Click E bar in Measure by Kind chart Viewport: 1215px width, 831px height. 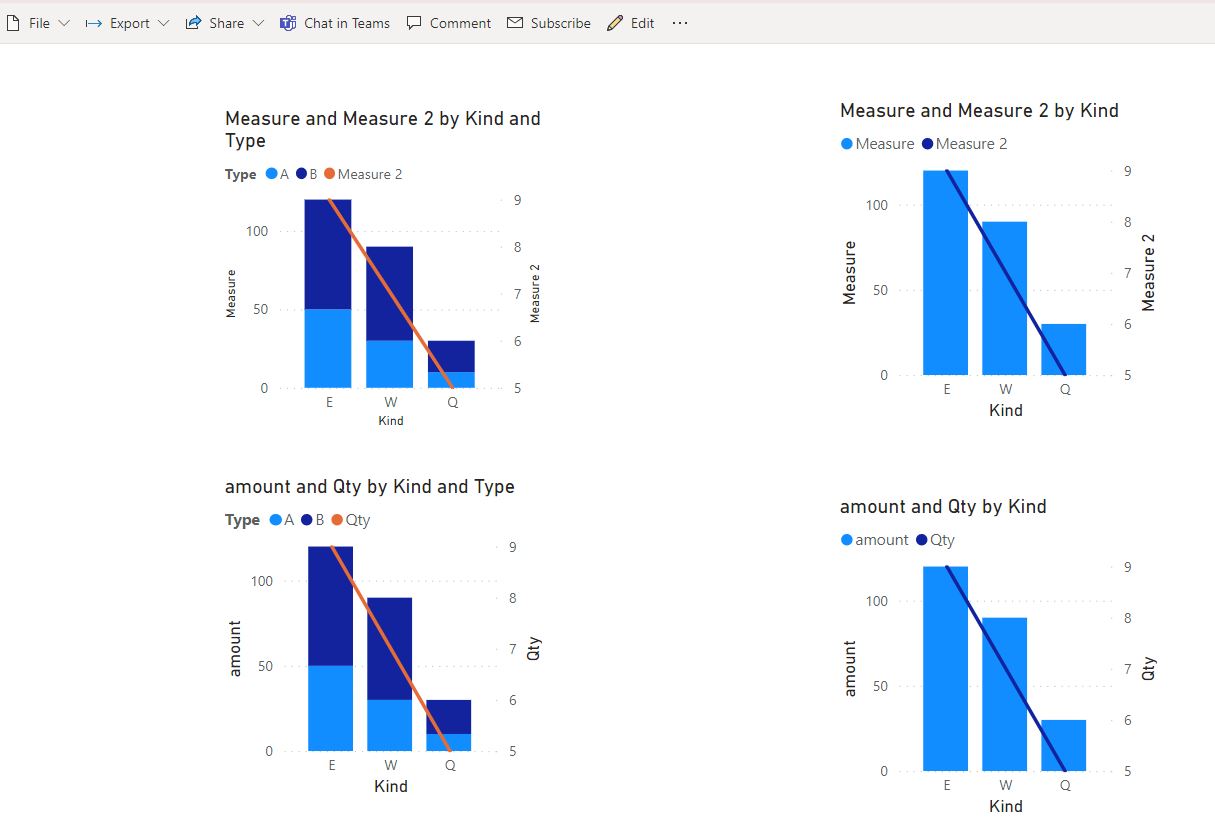point(945,273)
